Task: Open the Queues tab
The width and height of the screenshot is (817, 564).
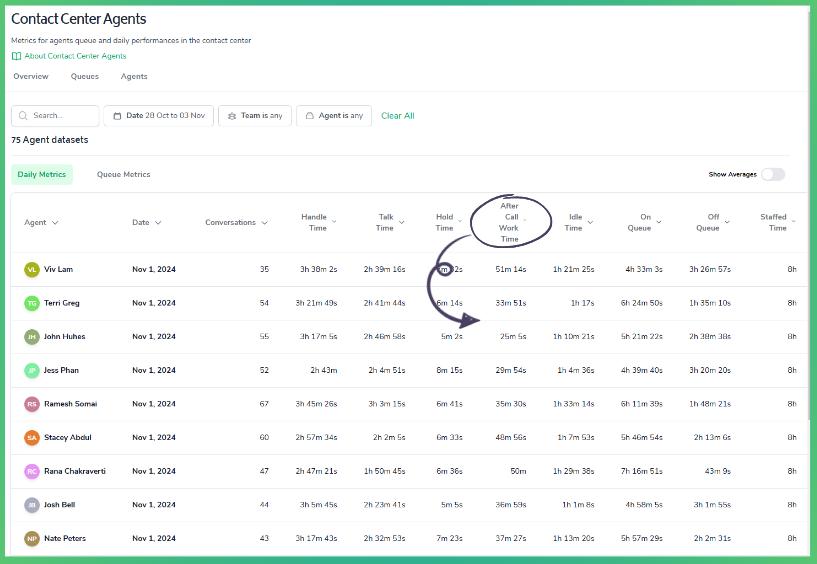Action: click(x=84, y=77)
